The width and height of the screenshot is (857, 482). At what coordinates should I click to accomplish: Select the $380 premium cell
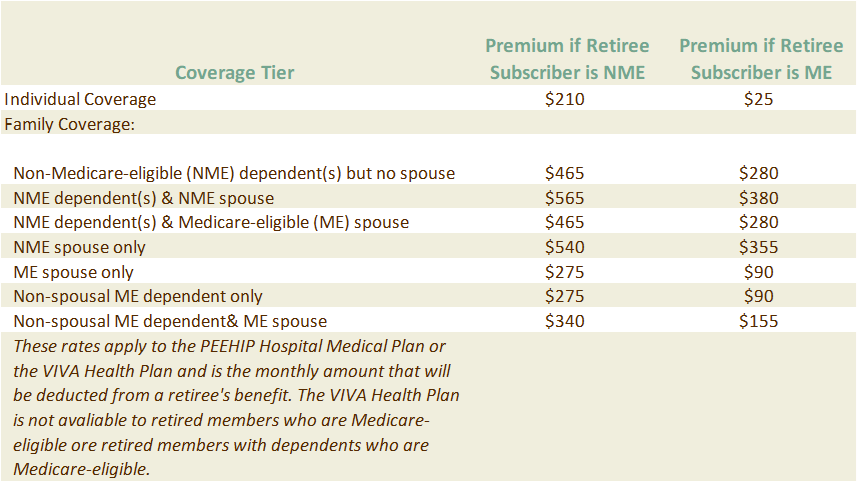[759, 198]
